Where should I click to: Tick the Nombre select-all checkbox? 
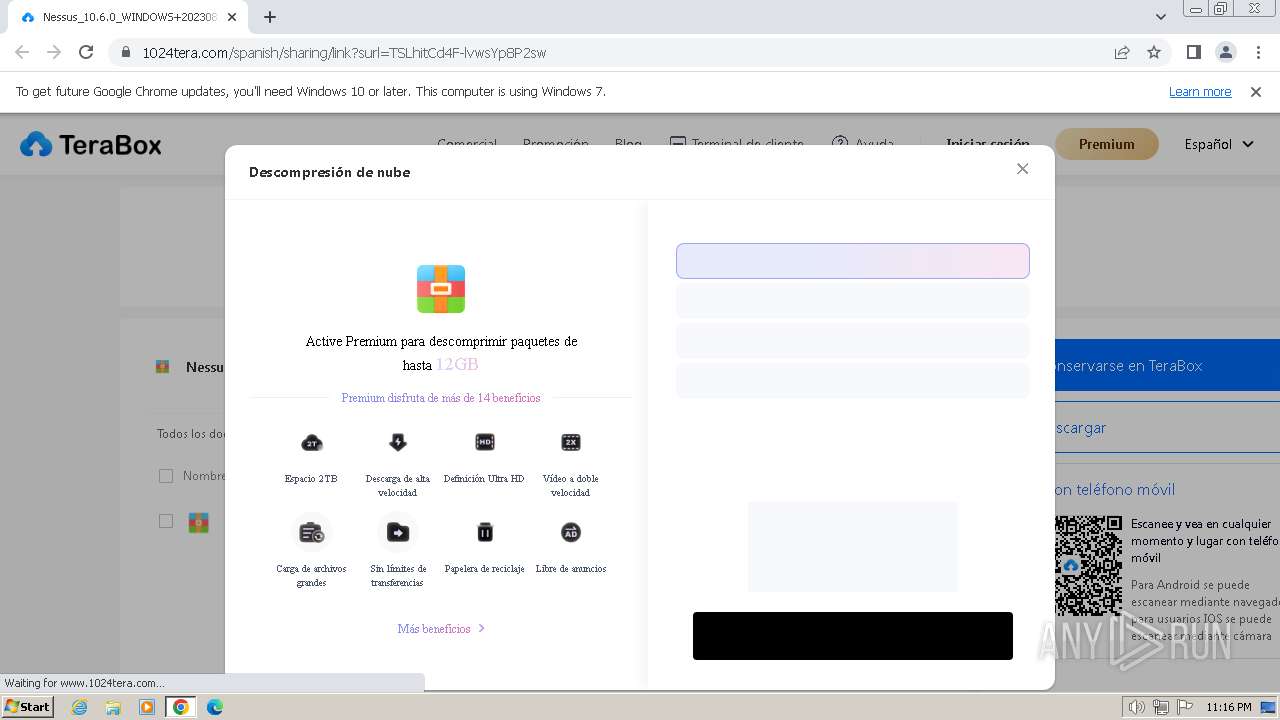coord(166,476)
